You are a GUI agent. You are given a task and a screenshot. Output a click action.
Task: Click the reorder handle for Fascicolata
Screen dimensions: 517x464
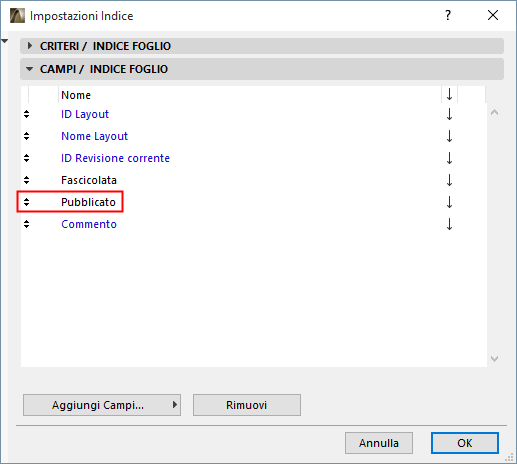coord(27,180)
